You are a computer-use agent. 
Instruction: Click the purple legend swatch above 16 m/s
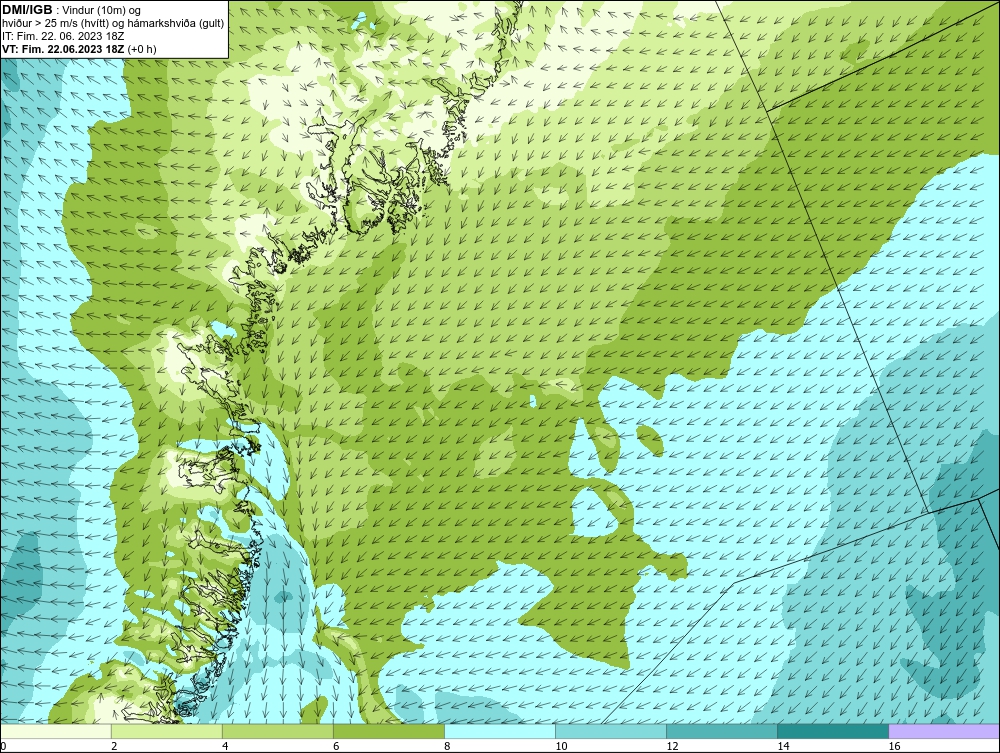[944, 731]
